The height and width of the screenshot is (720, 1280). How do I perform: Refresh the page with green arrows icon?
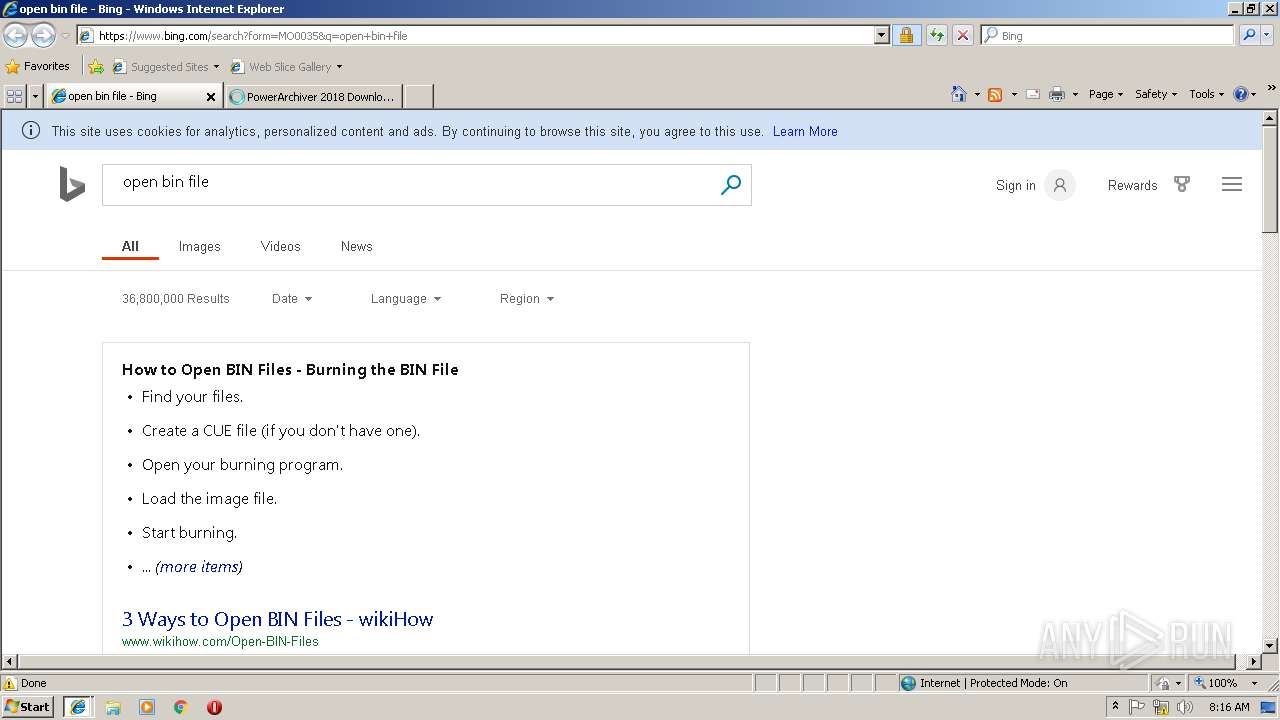(936, 36)
